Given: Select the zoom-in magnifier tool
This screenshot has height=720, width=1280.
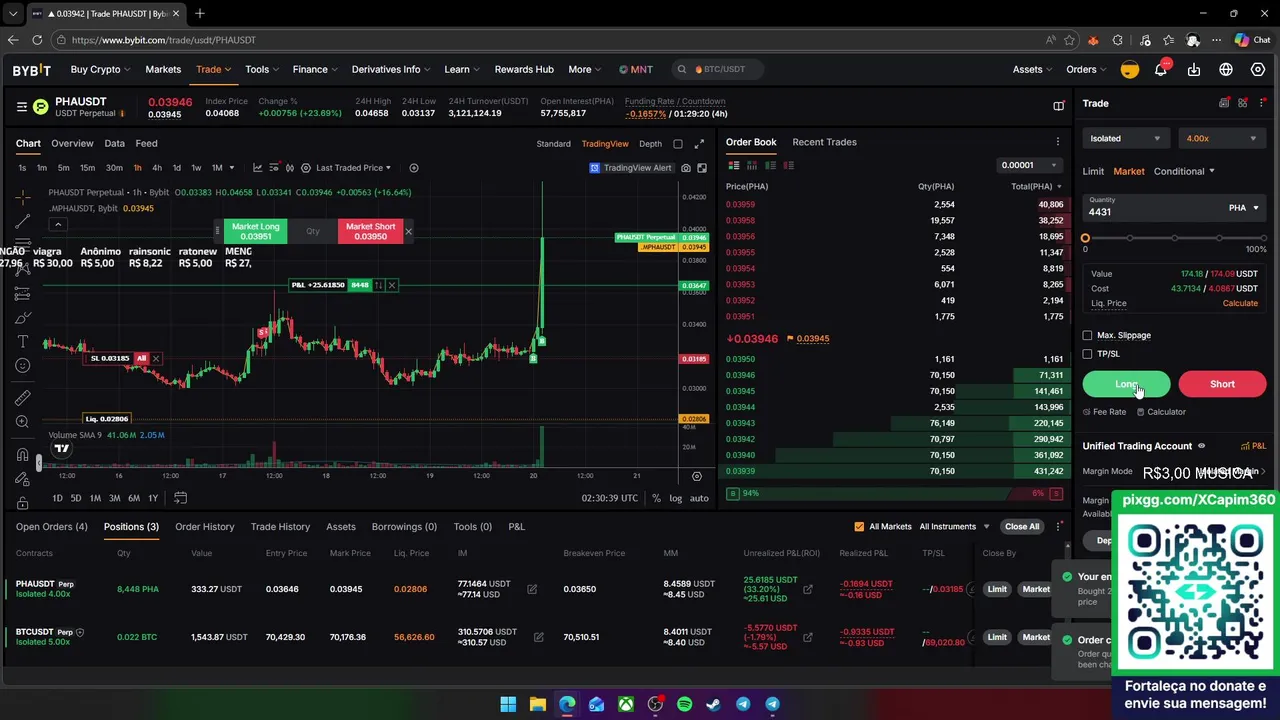Looking at the screenshot, I should [22, 422].
